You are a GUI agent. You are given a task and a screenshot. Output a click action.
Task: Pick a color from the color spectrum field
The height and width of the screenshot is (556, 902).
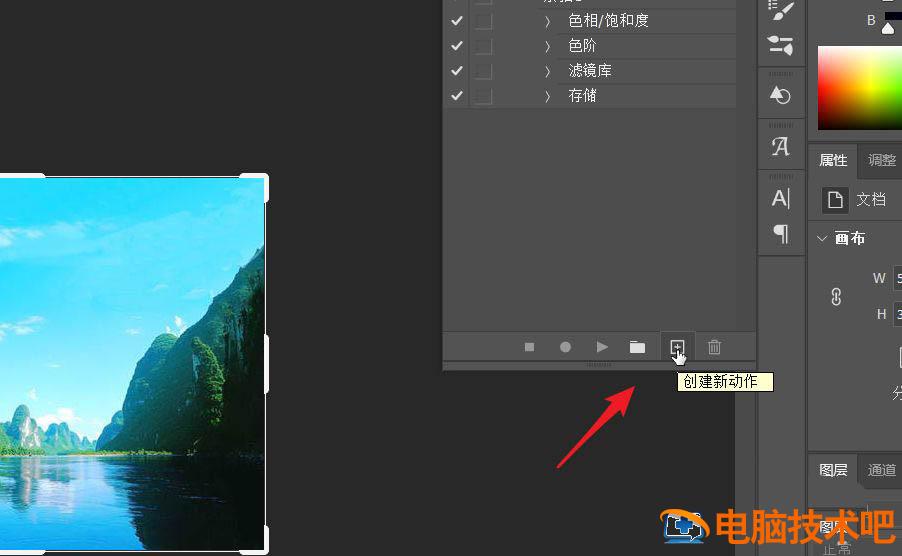tap(860, 88)
